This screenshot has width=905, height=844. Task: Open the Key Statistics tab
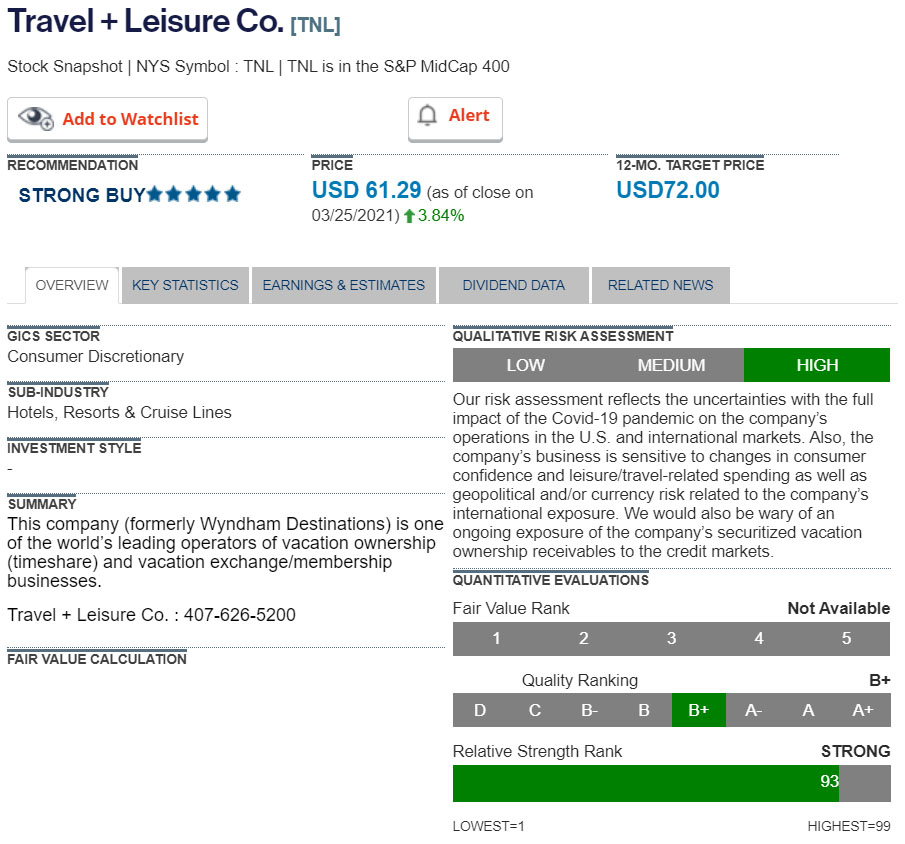click(x=185, y=285)
